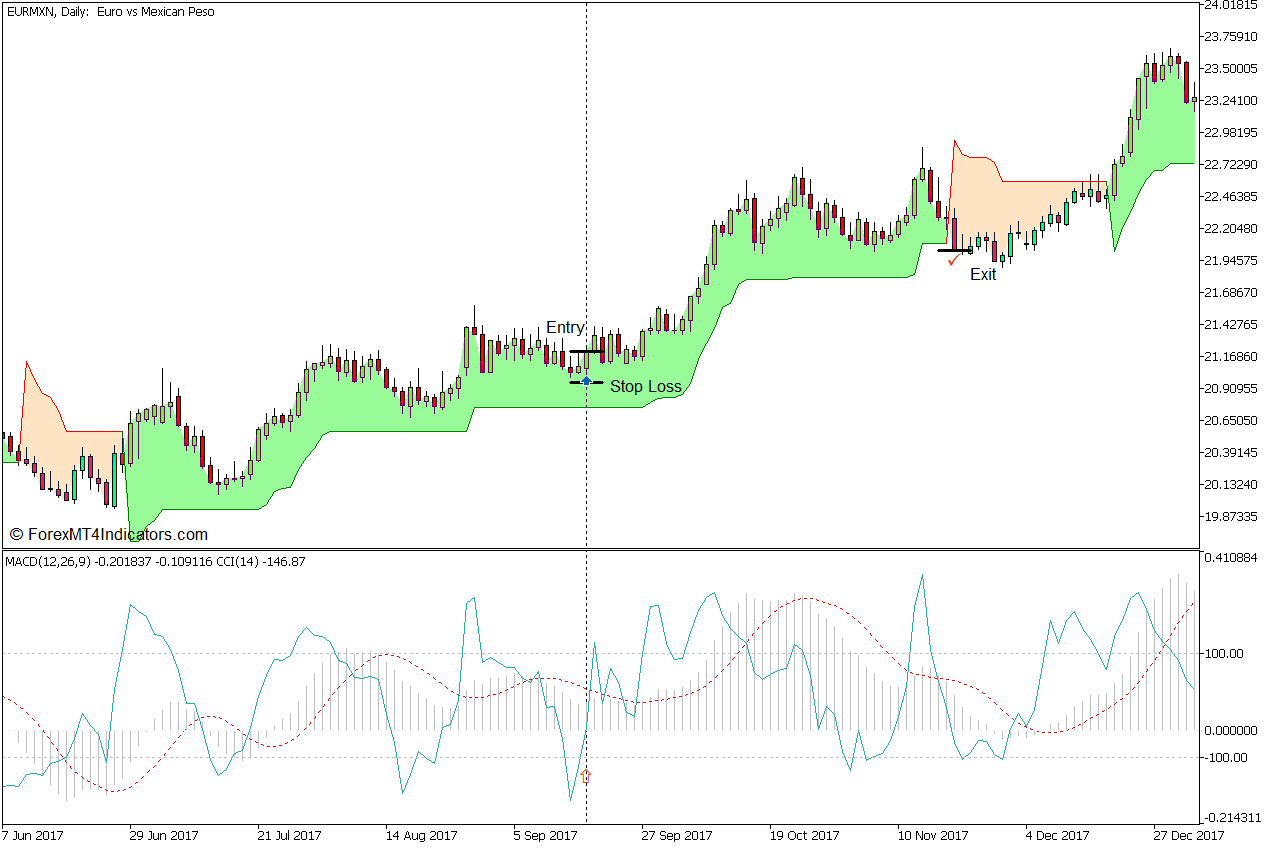Click the 0.000000 MACD zero level label
Screen dimensions: 1276x848
click(1230, 730)
